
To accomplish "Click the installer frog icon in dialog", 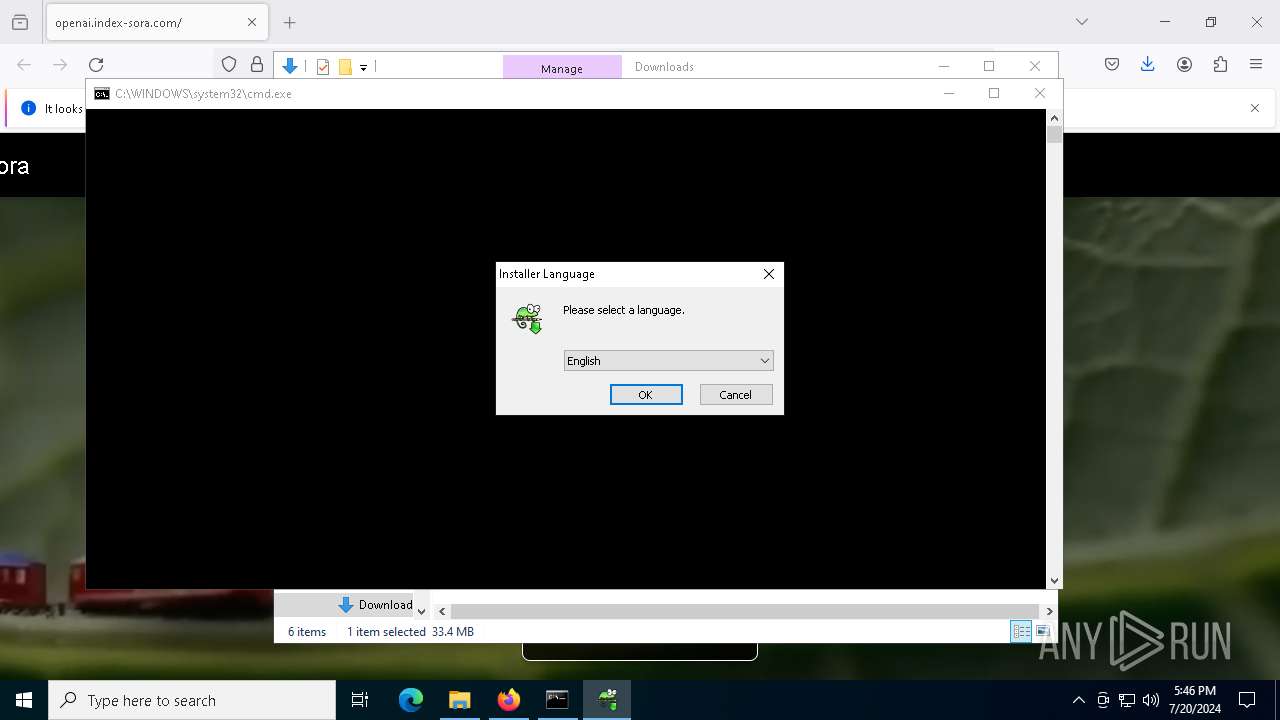I will click(527, 319).
